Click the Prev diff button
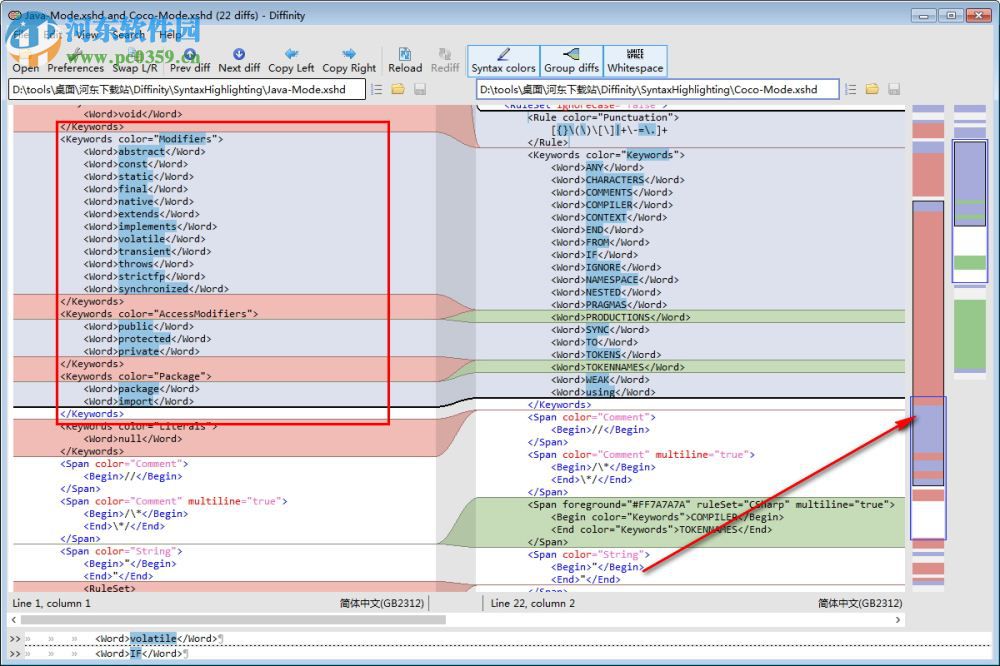Viewport: 1000px width, 666px height. 190,61
